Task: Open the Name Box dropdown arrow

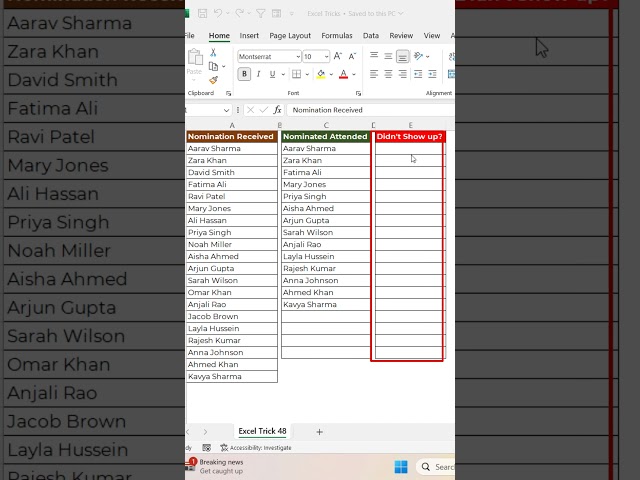Action: tap(226, 110)
